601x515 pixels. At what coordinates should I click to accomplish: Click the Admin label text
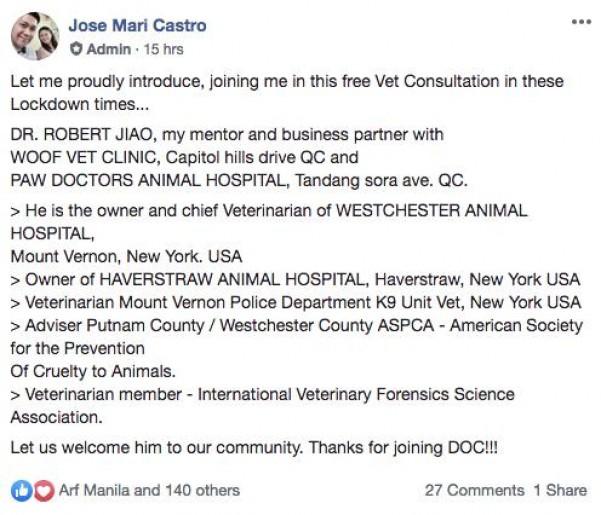point(108,49)
